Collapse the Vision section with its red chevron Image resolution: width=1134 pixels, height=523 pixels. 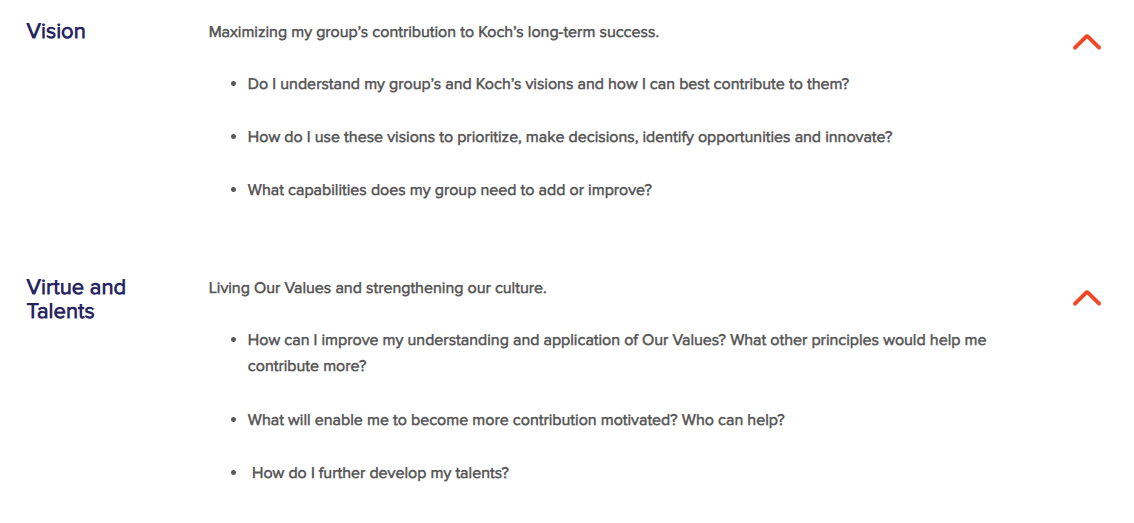pos(1086,43)
